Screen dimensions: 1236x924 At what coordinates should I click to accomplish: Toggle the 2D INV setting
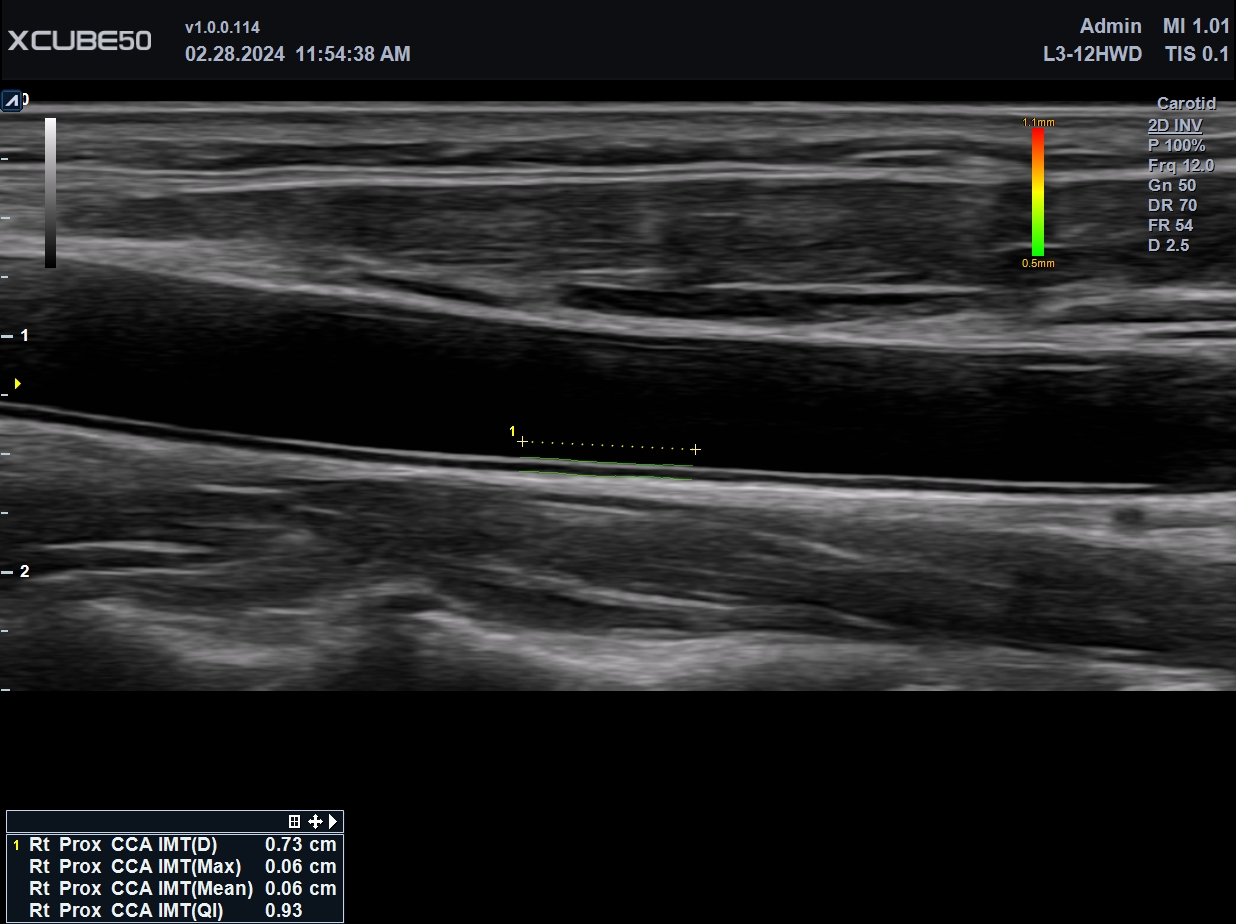tap(1175, 125)
